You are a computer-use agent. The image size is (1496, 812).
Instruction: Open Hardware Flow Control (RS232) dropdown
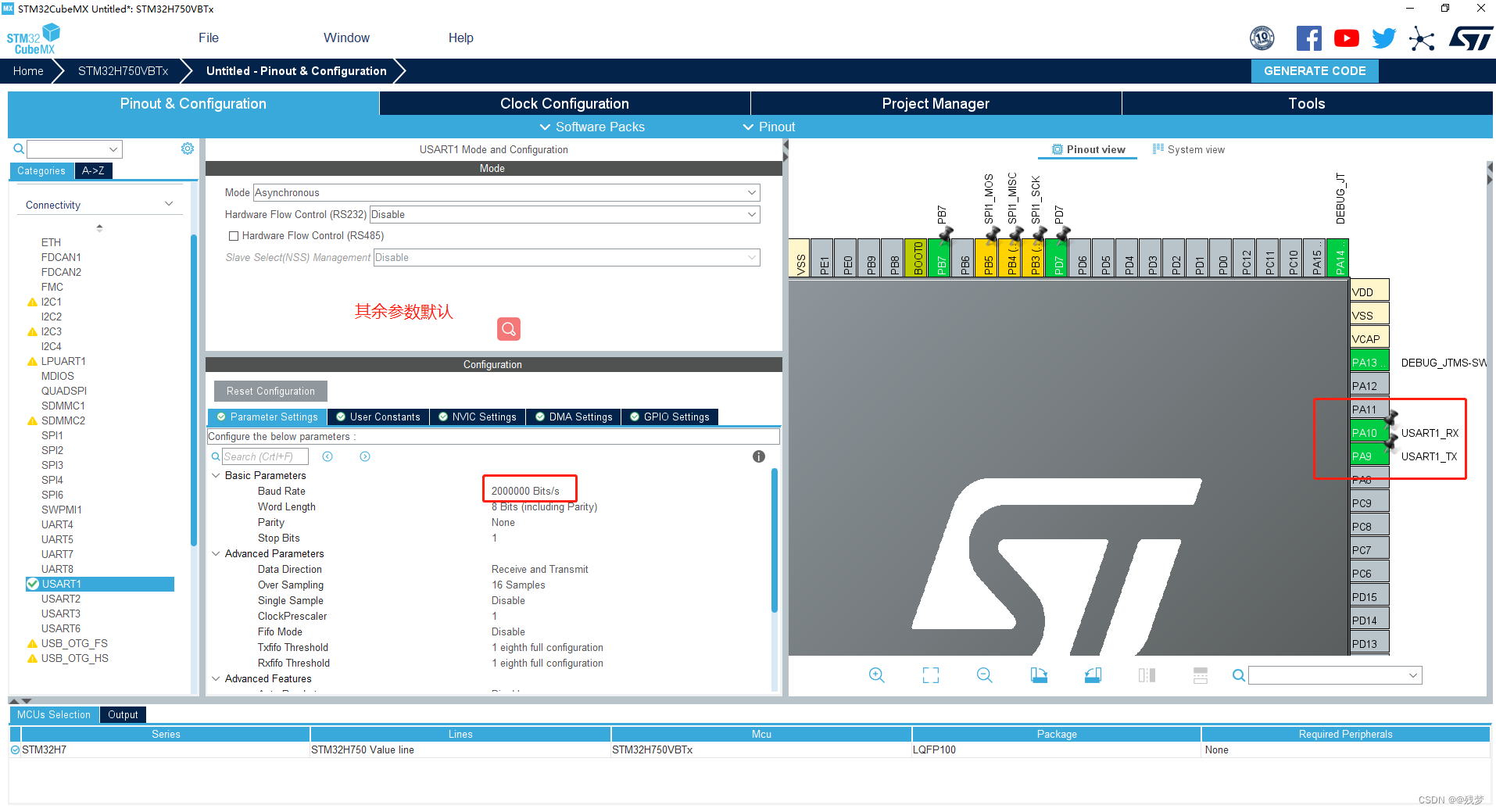coord(564,215)
